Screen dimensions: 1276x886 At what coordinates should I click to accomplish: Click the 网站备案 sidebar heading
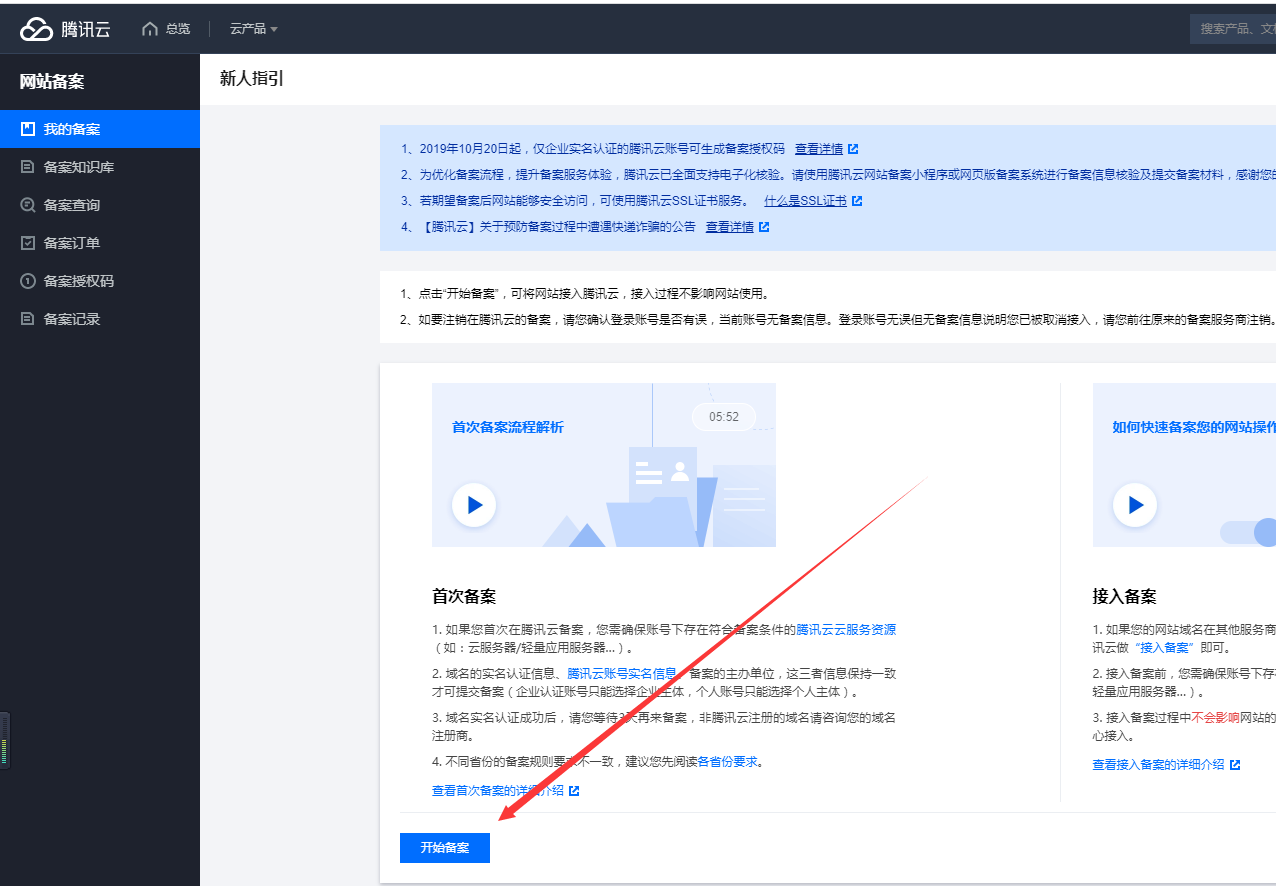52,82
